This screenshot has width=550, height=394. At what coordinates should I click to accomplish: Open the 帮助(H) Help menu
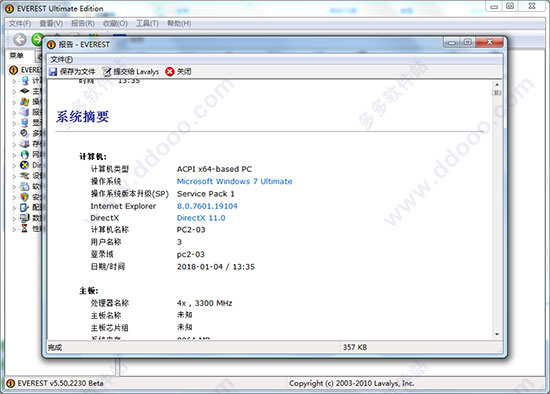tap(179, 24)
